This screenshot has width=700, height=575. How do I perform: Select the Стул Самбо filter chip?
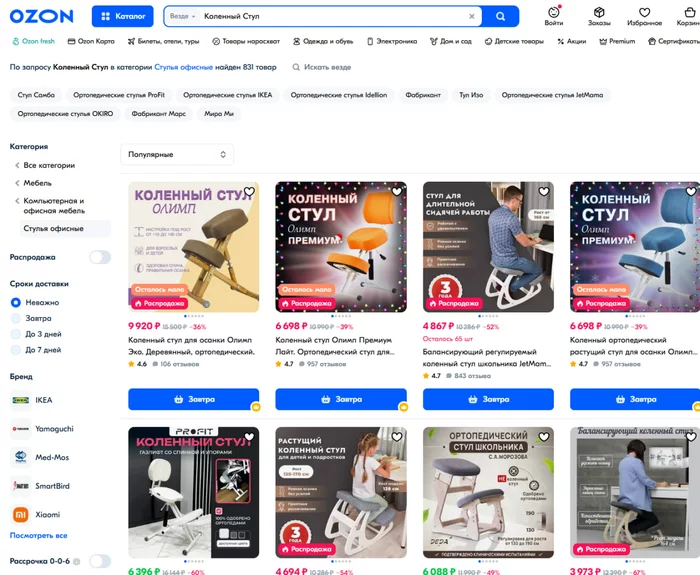click(x=36, y=95)
